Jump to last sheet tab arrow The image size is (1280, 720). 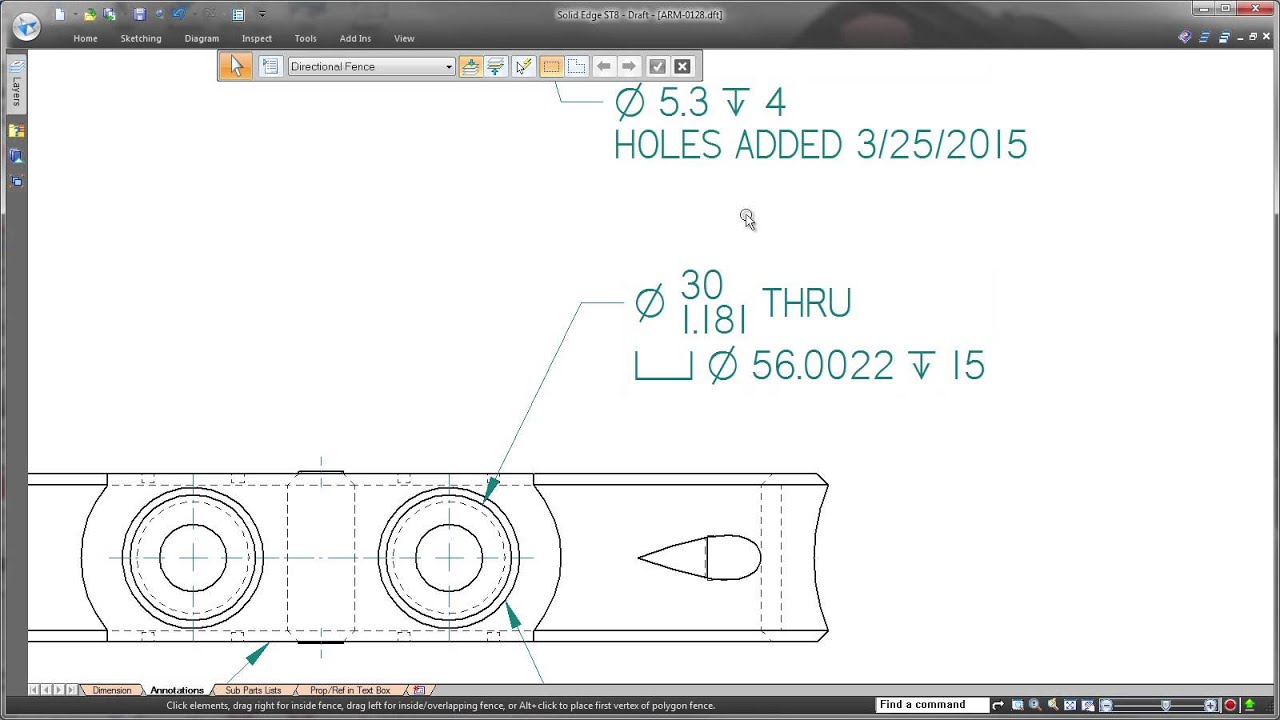tap(70, 690)
